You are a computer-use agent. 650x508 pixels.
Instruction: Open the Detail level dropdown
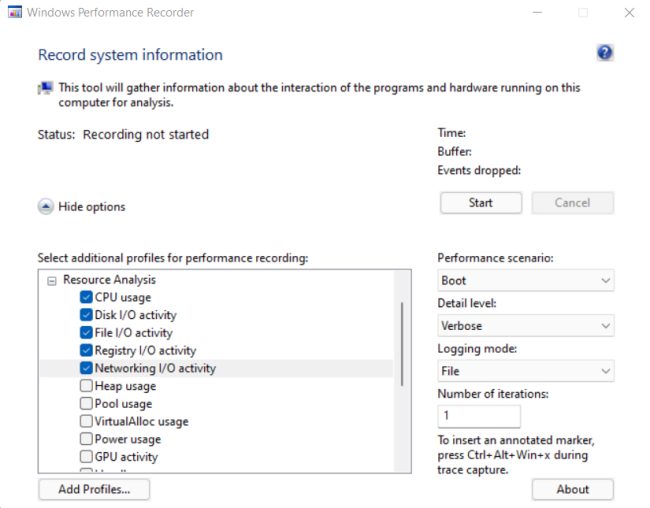click(525, 325)
